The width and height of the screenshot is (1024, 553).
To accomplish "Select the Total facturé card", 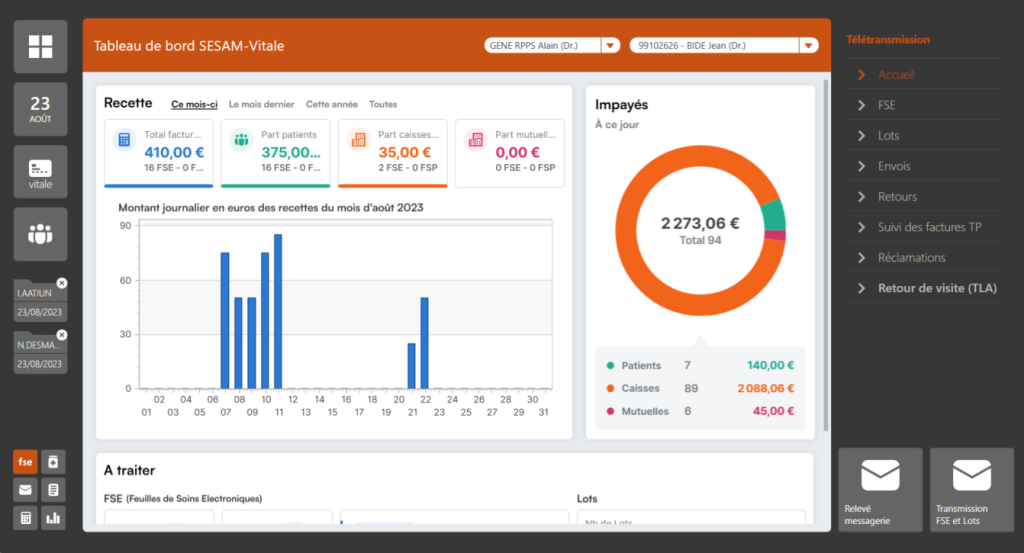I will [159, 152].
